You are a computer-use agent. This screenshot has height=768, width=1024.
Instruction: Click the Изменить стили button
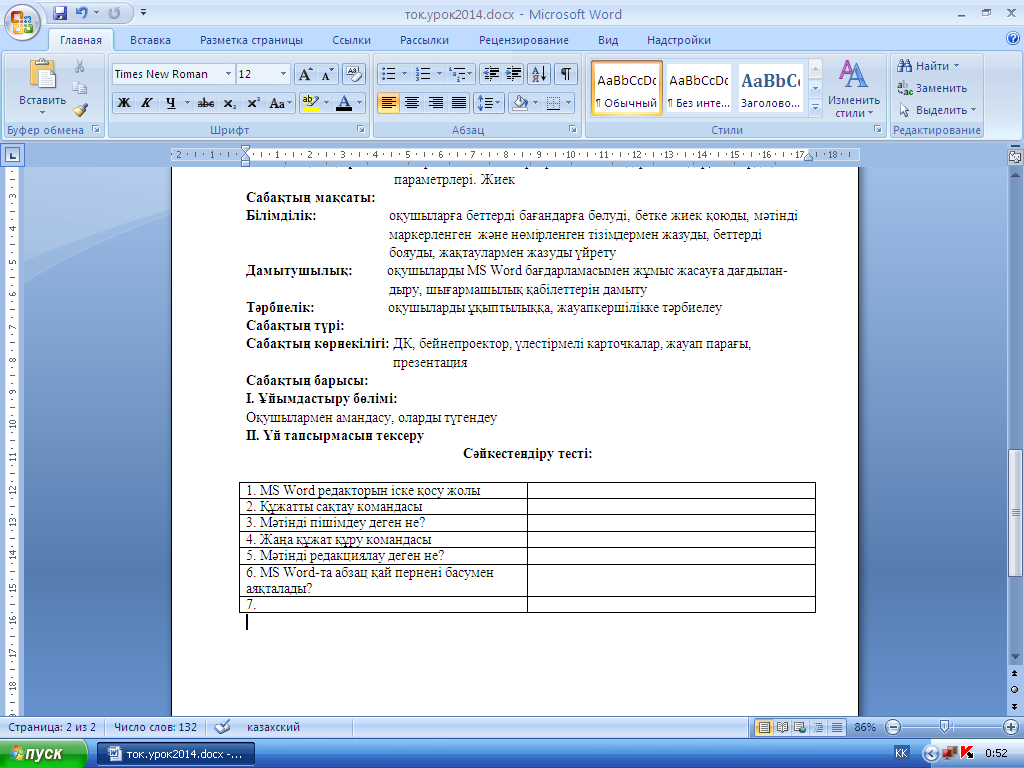click(x=854, y=89)
